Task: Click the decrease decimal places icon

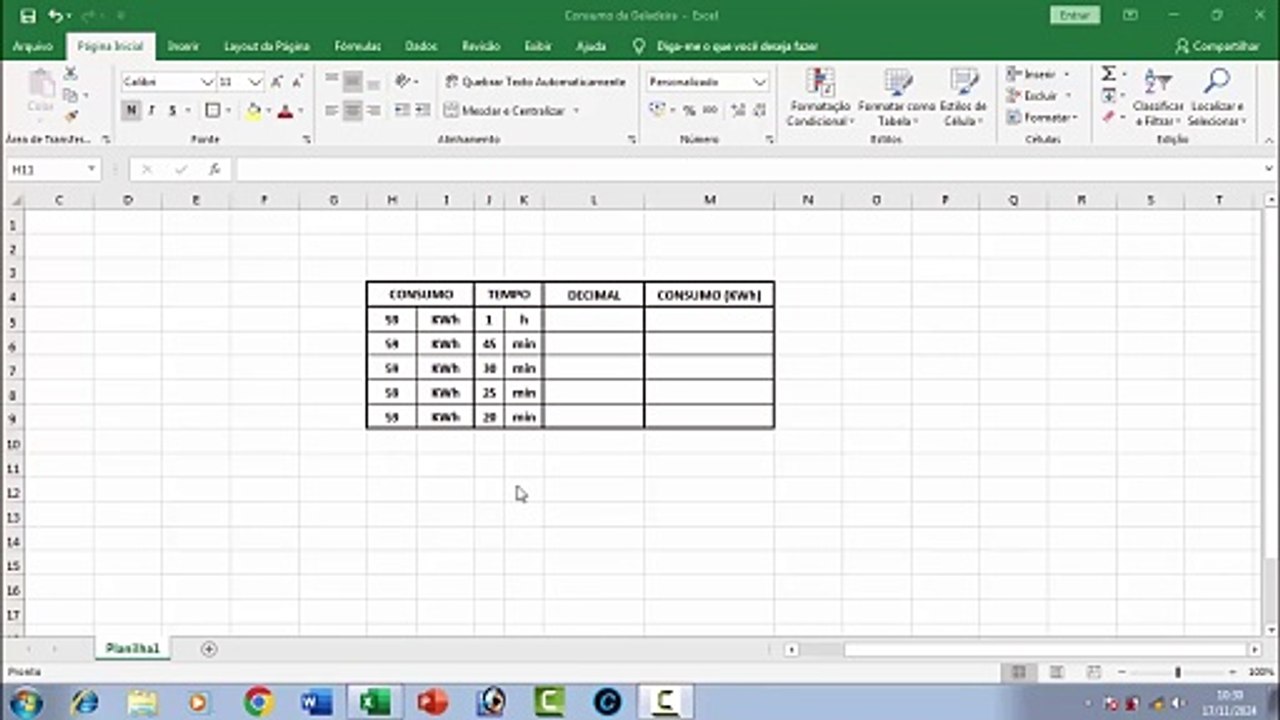Action: [x=757, y=111]
